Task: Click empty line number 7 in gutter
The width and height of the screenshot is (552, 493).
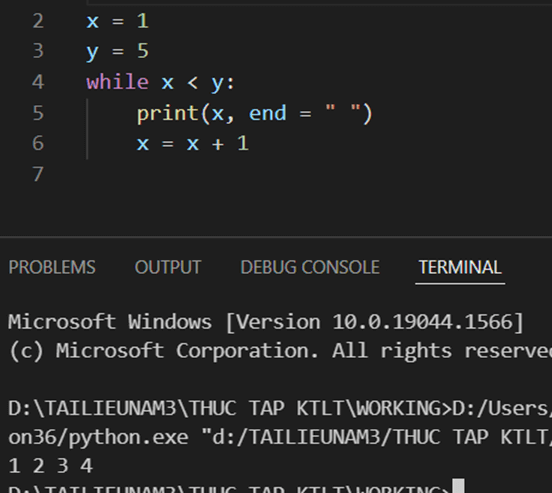Action: pyautogui.click(x=38, y=174)
